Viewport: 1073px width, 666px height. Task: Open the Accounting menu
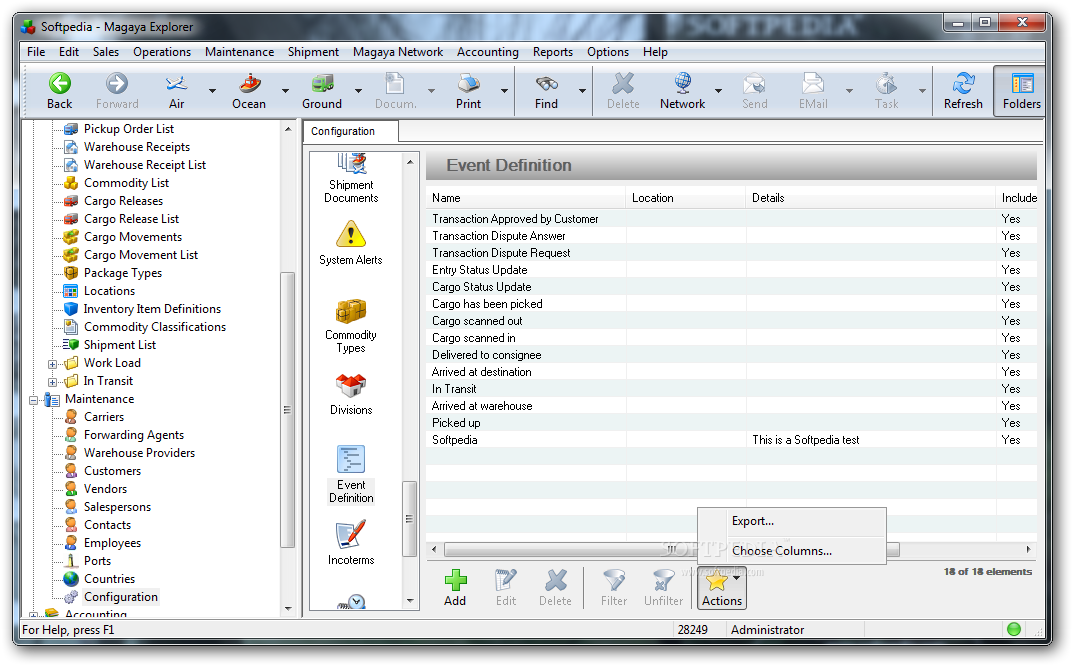488,52
